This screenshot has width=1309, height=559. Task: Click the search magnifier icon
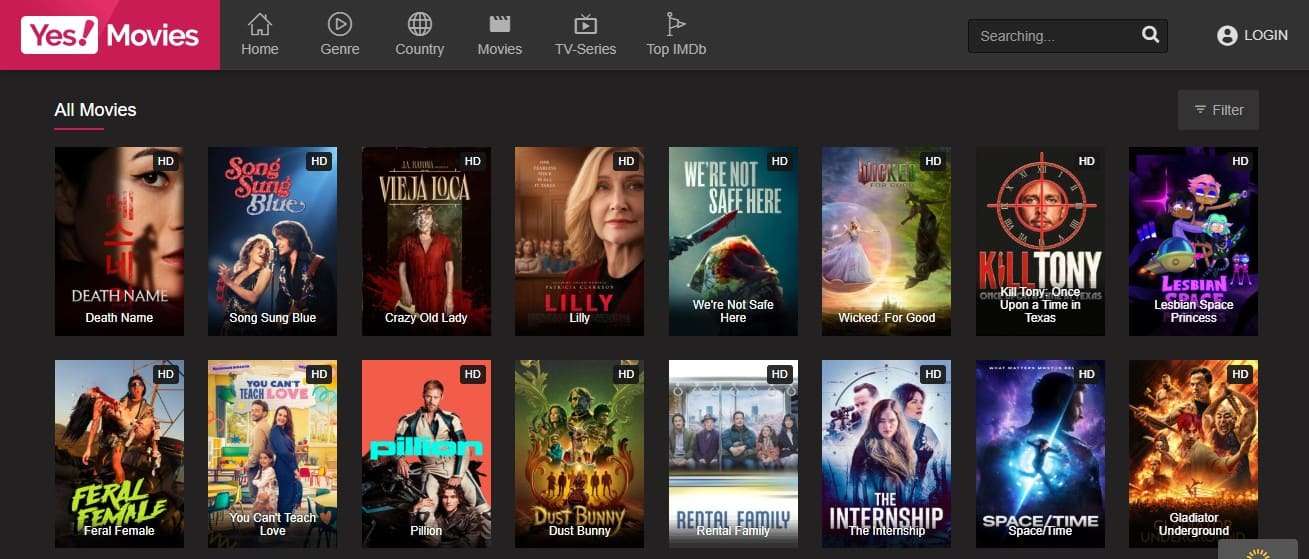click(1150, 35)
